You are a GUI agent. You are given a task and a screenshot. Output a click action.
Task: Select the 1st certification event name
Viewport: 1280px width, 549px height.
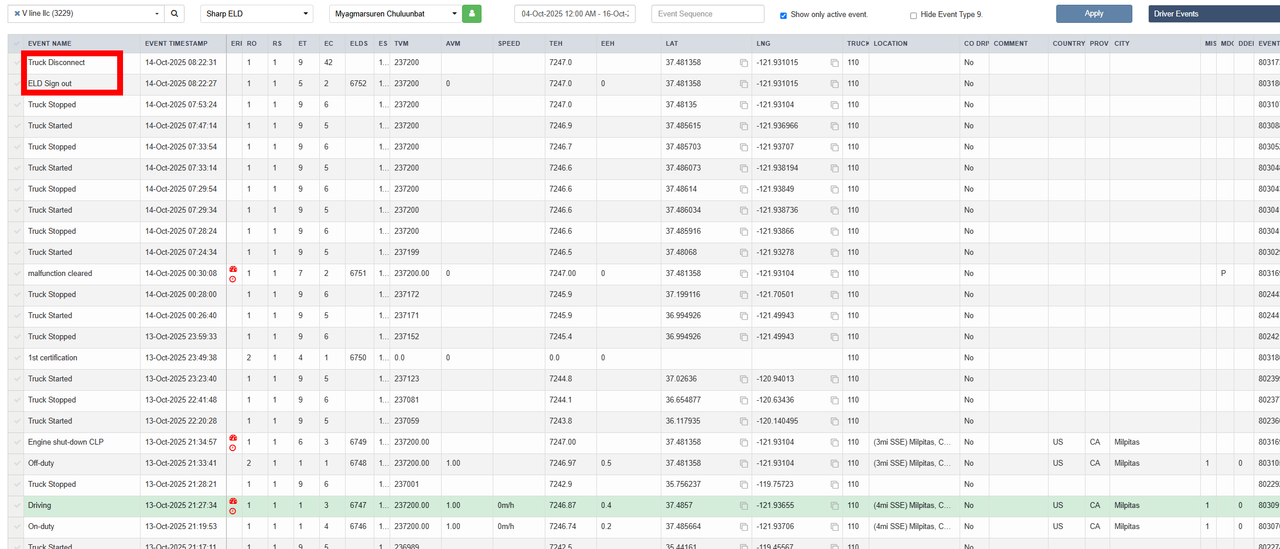(52, 358)
